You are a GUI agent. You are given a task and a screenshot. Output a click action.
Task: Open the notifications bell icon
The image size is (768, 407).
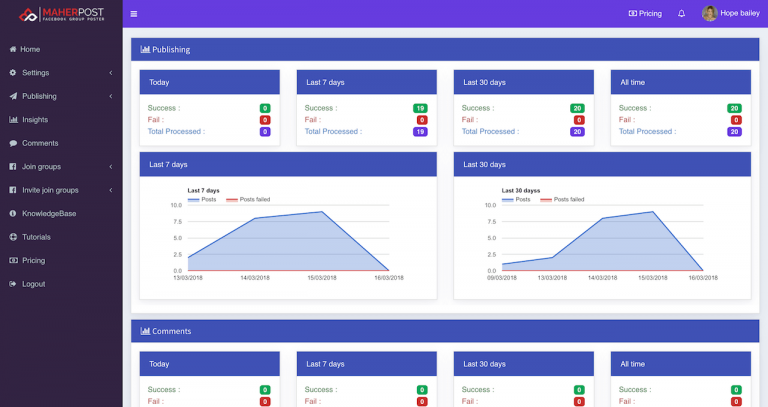point(681,14)
